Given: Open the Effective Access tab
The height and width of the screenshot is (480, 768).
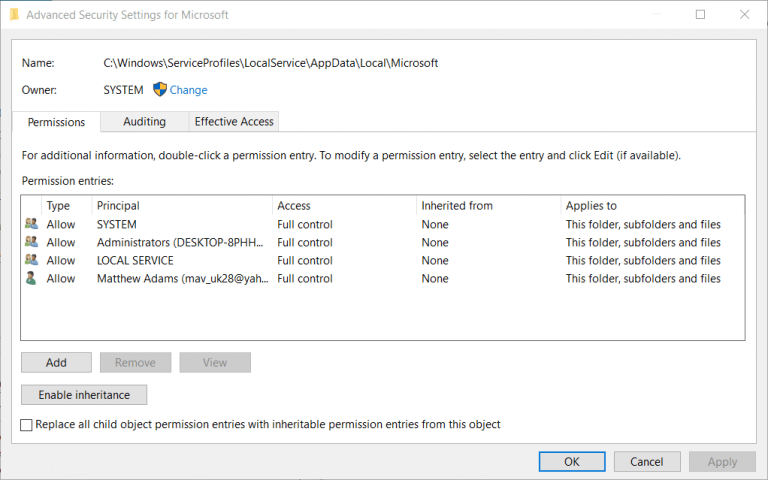Looking at the screenshot, I should 234,121.
